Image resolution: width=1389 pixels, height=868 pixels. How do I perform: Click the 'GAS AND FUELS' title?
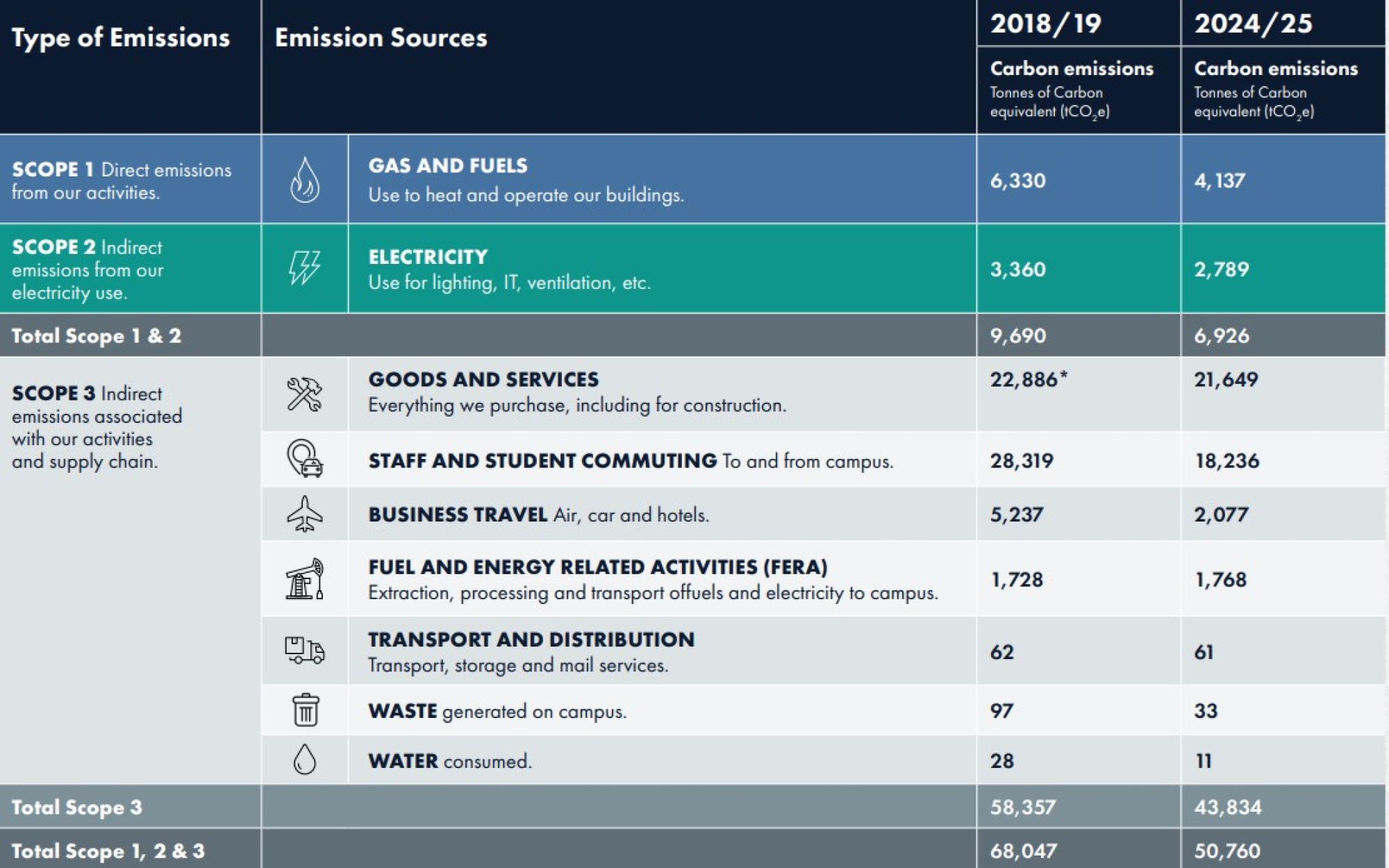(x=448, y=166)
